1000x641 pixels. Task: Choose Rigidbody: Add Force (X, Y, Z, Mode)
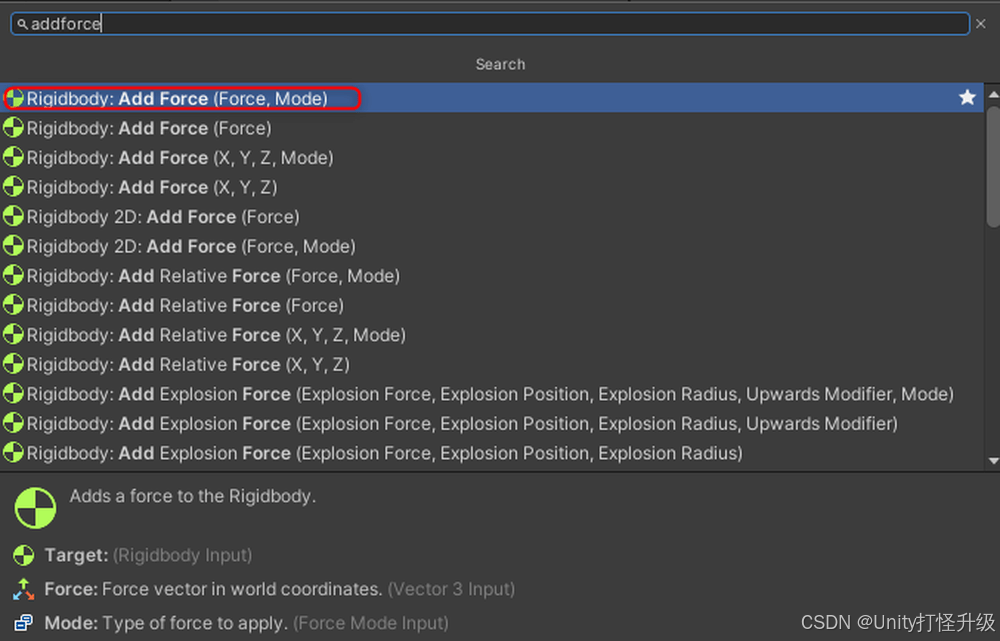click(491, 158)
